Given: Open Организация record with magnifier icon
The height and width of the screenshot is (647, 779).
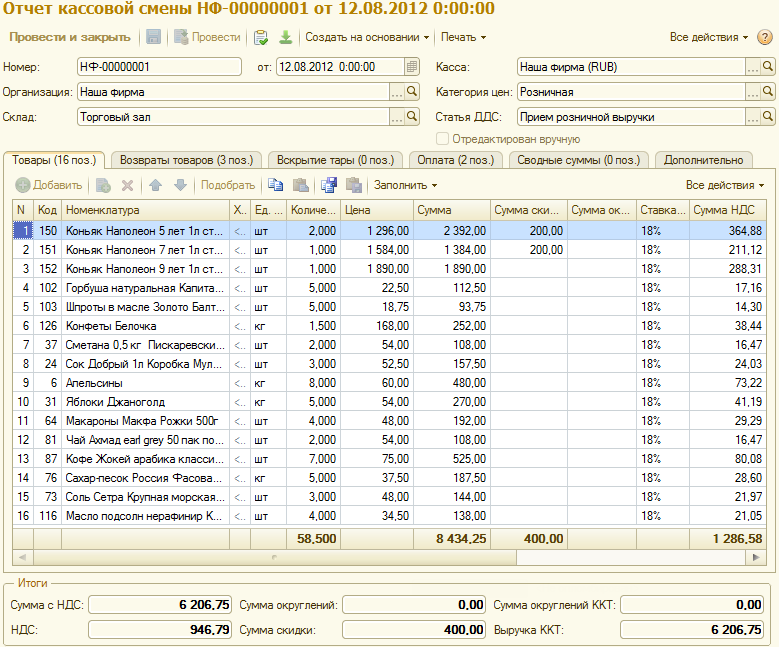Looking at the screenshot, I should pos(412,91).
